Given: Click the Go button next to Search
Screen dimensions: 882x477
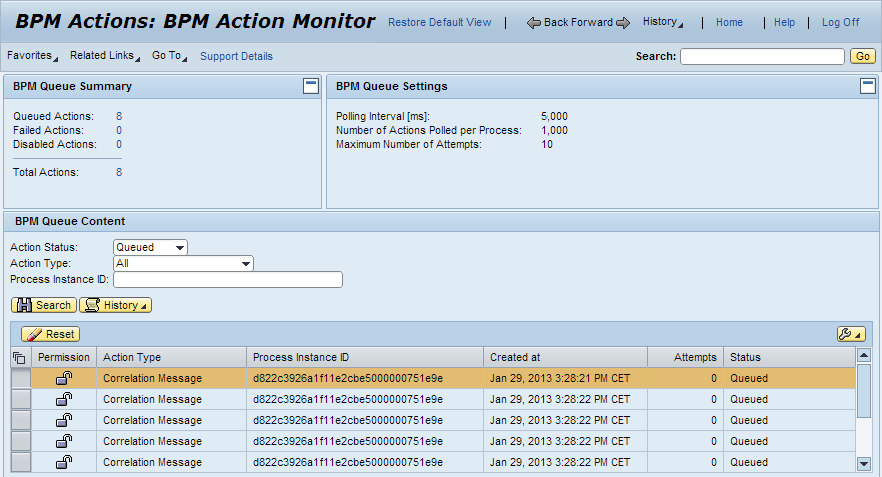Looking at the screenshot, I should 863,56.
